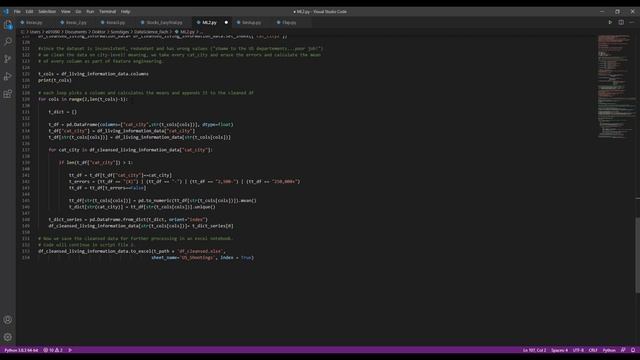Open the Source Control view
640x360 pixels.
click(8, 59)
